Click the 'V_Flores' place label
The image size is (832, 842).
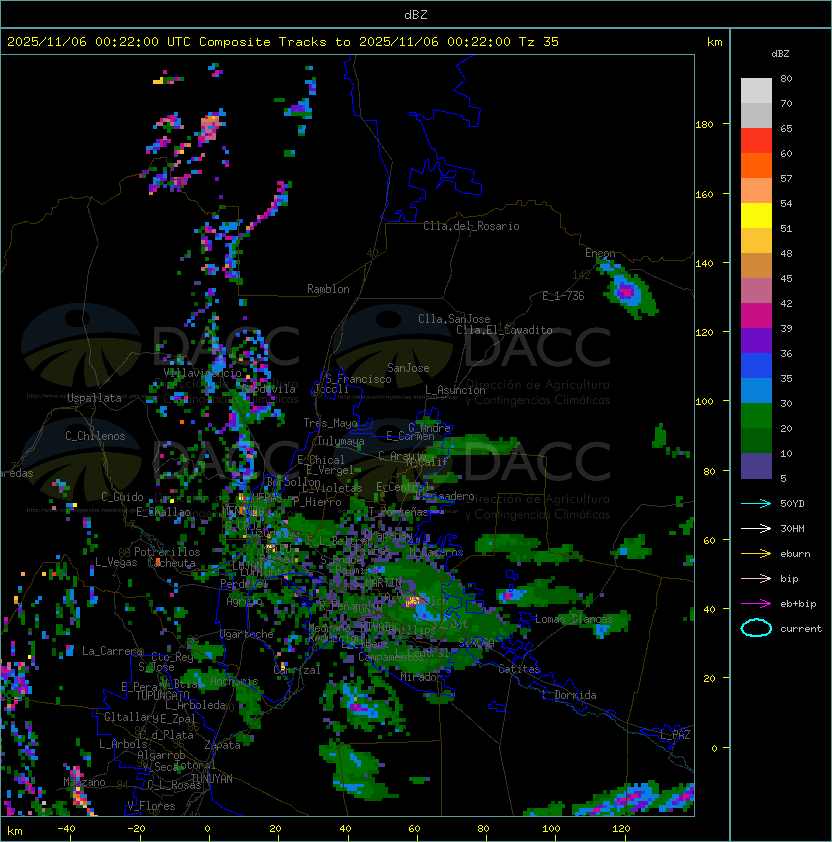(151, 806)
